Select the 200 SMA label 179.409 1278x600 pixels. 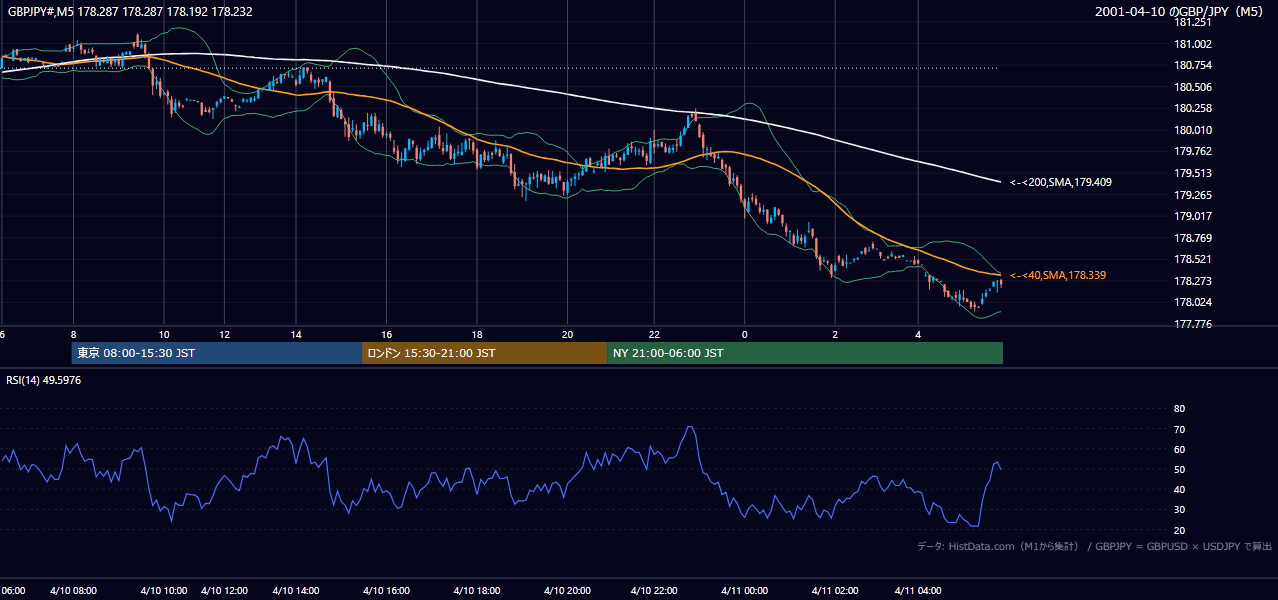[1060, 182]
